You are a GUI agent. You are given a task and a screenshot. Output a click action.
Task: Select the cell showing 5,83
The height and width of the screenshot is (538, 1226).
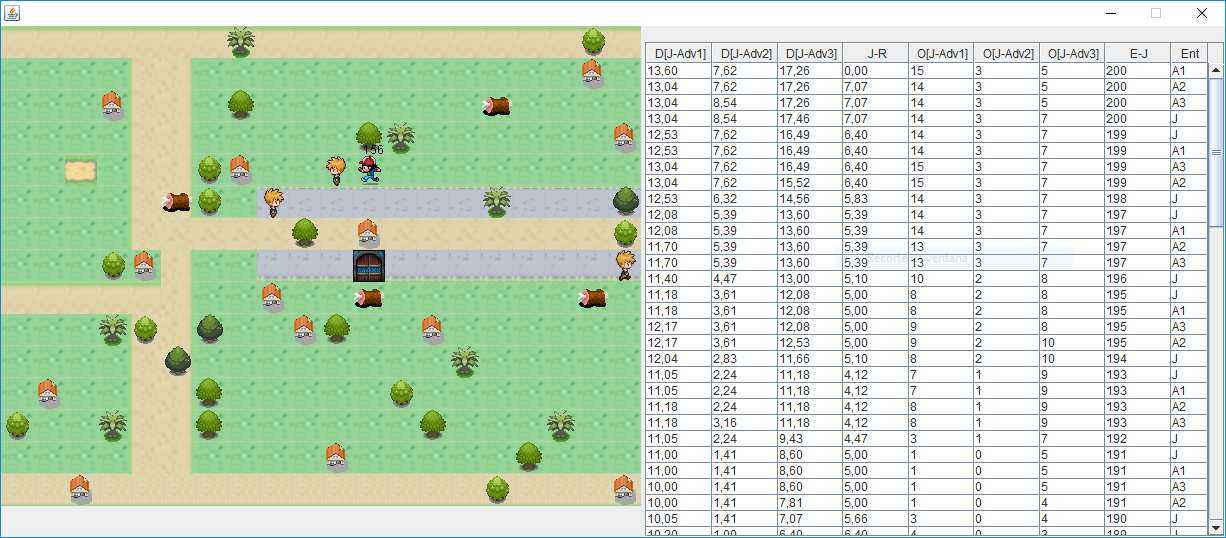tap(875, 199)
